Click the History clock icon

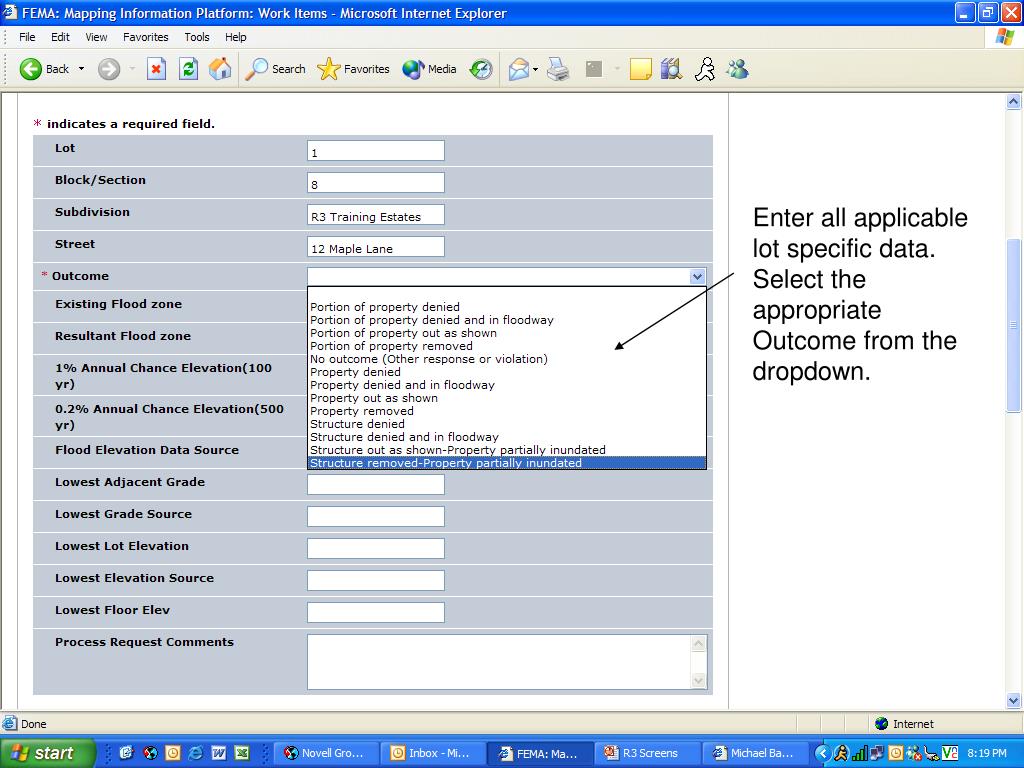point(481,69)
